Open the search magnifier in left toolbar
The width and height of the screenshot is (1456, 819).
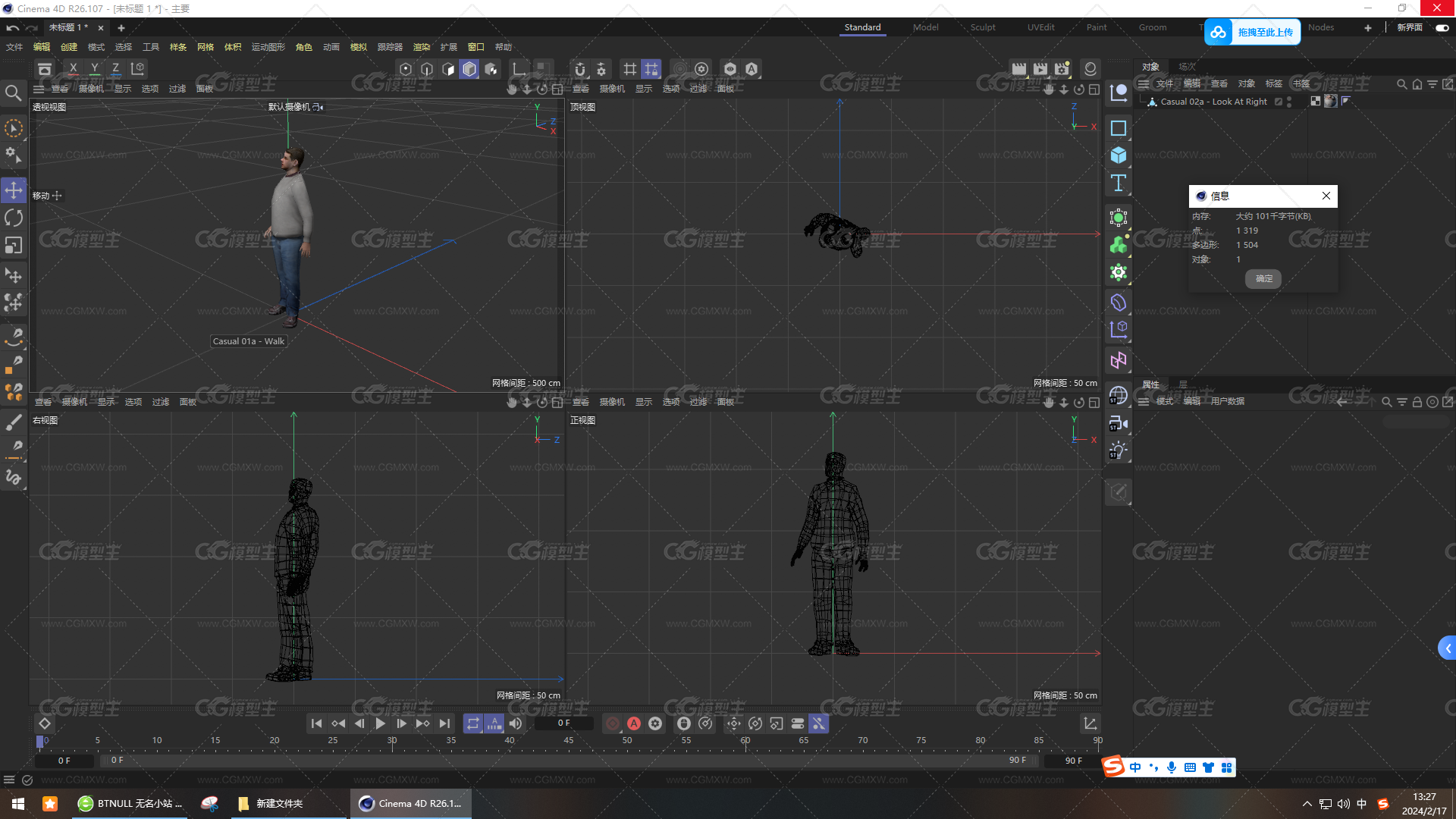13,93
